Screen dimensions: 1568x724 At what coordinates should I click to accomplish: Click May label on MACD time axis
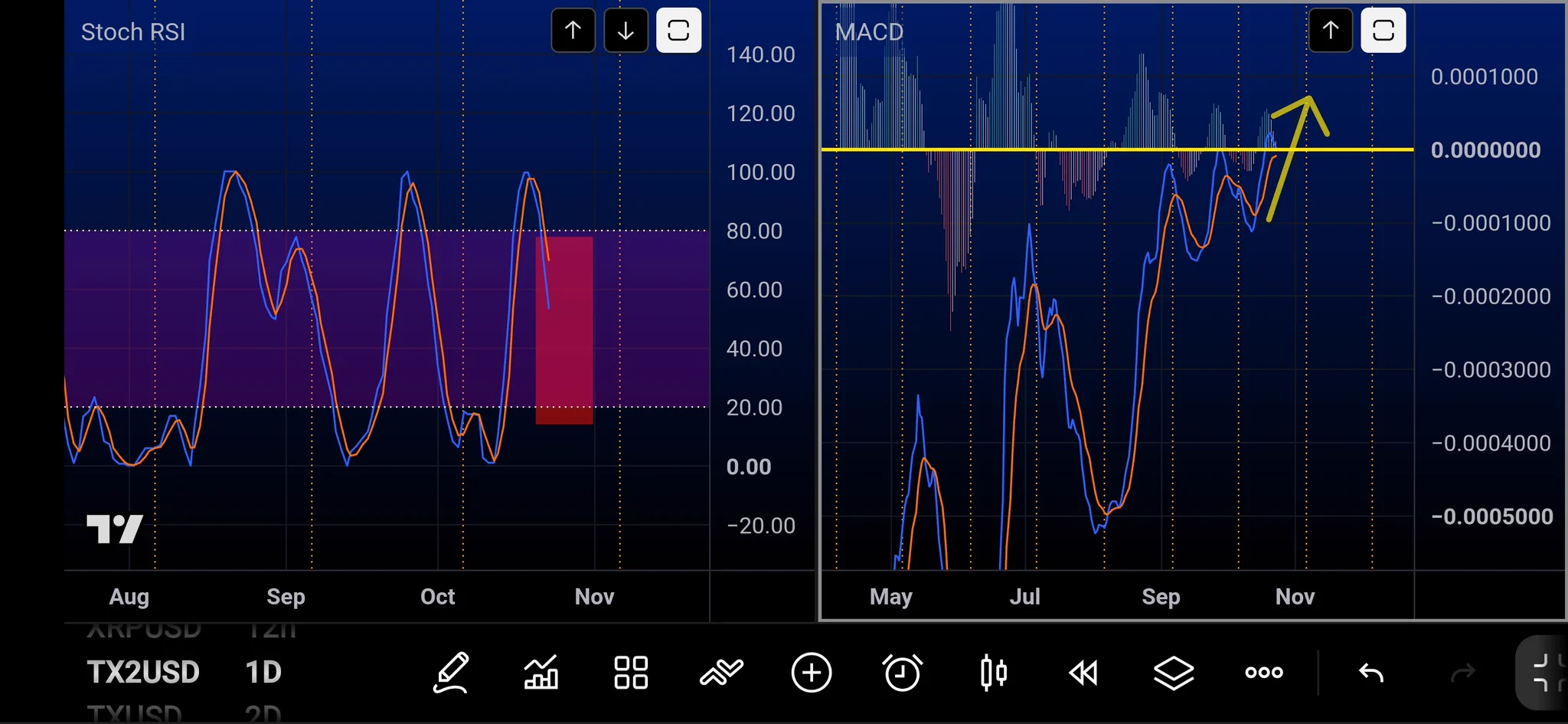[x=890, y=597]
